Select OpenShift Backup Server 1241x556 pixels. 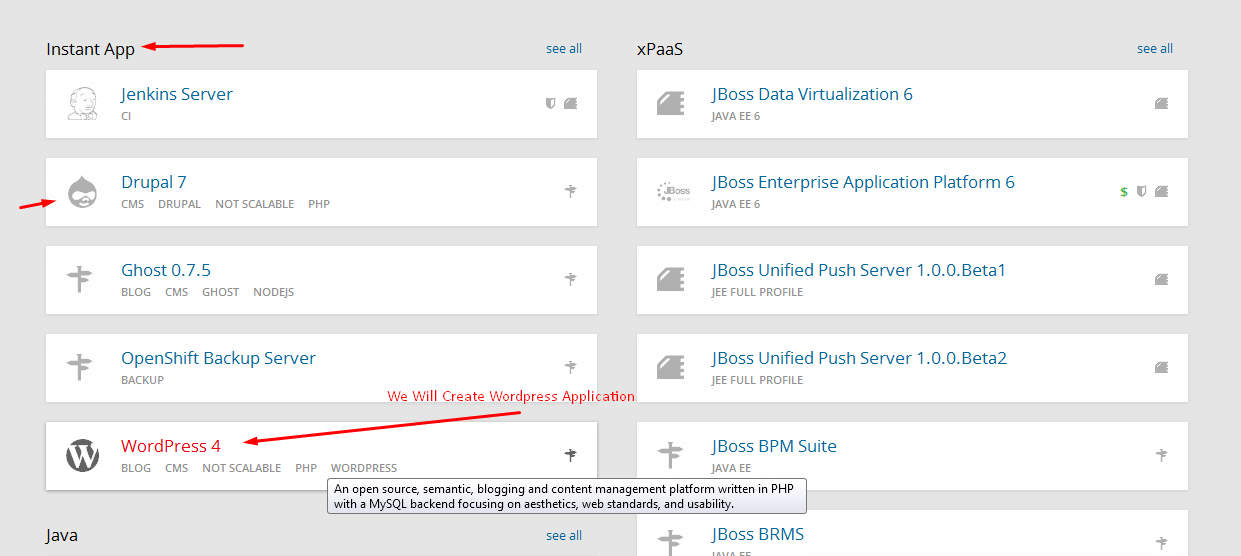click(218, 358)
